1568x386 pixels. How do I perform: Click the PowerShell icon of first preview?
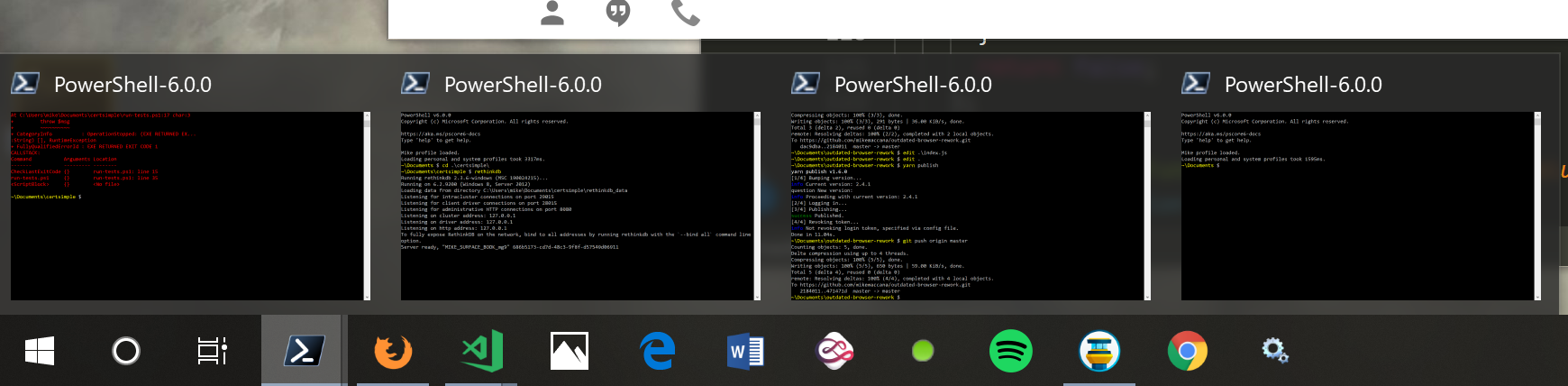click(24, 84)
